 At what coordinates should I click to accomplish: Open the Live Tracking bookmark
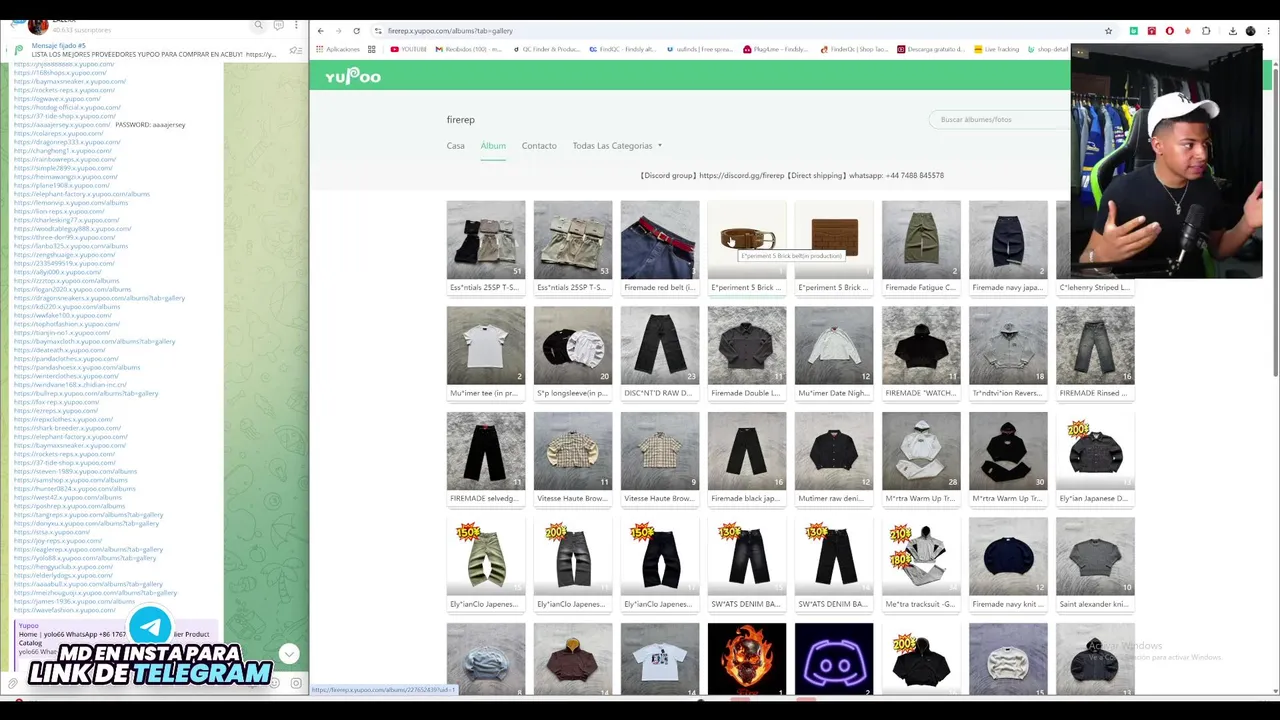996,49
